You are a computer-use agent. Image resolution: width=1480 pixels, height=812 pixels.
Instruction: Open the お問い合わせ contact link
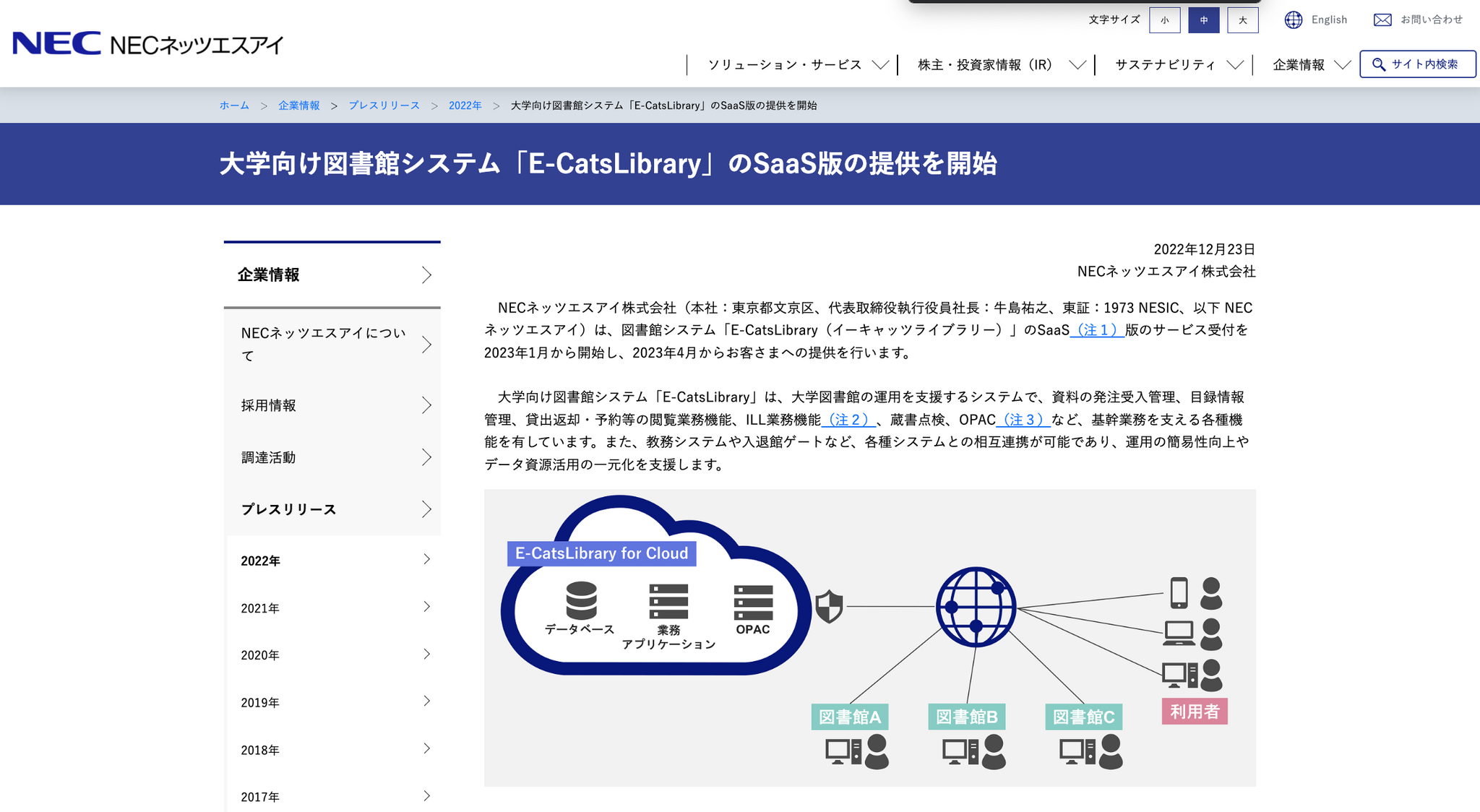tap(1432, 20)
